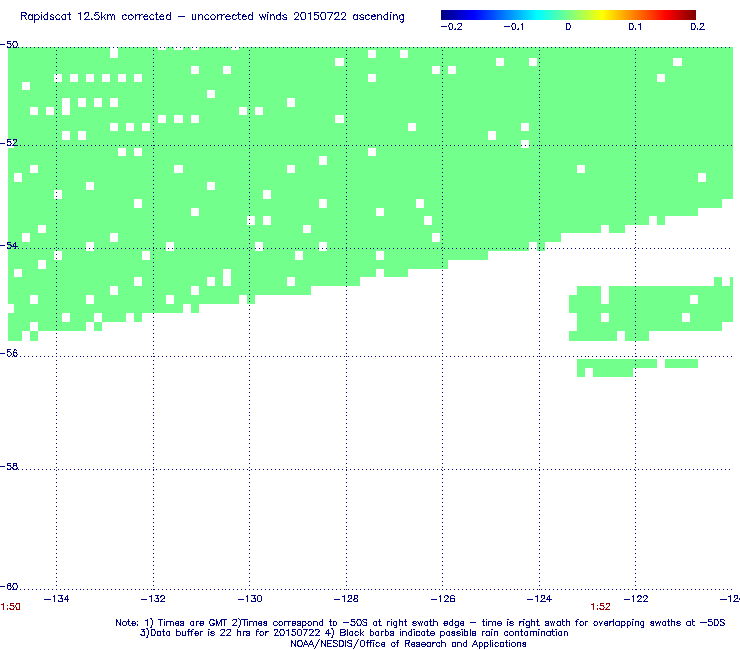
Task: Click the red '1:52' swath time label
Action: coord(600,607)
